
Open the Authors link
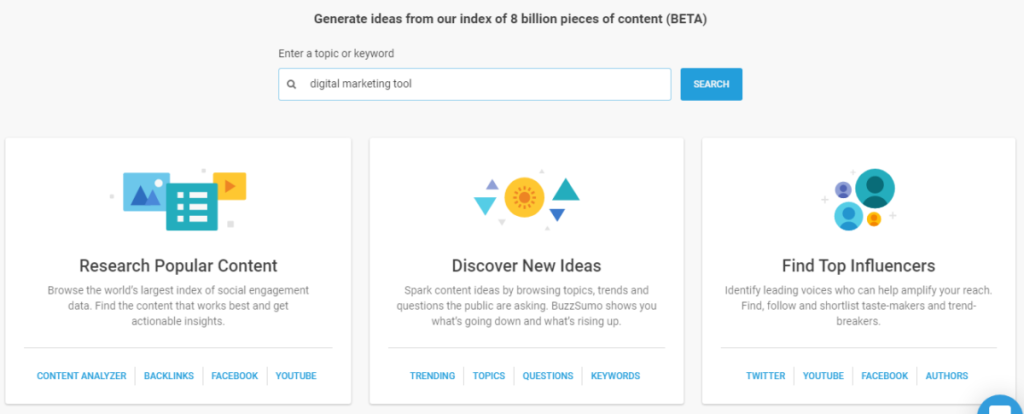(x=946, y=376)
